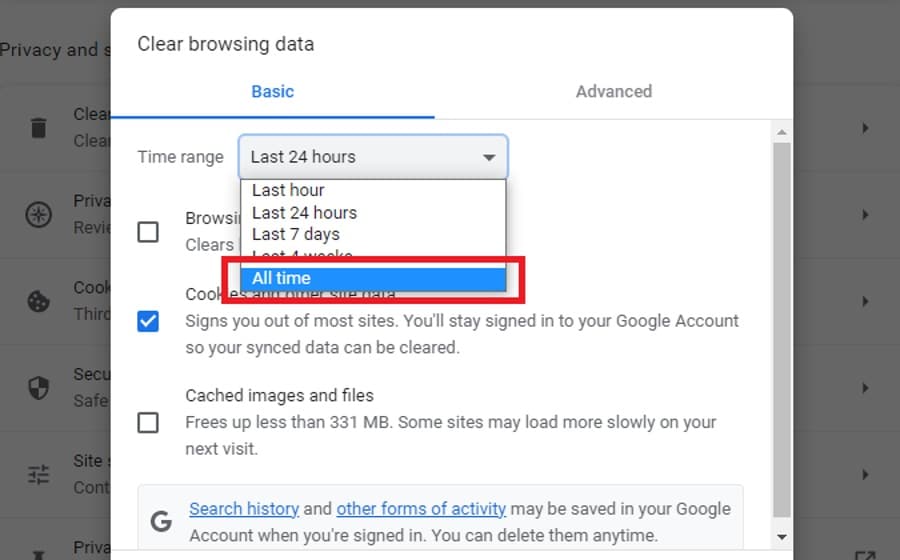The height and width of the screenshot is (560, 900).
Task: Check the Cached images and files box
Action: (x=148, y=422)
